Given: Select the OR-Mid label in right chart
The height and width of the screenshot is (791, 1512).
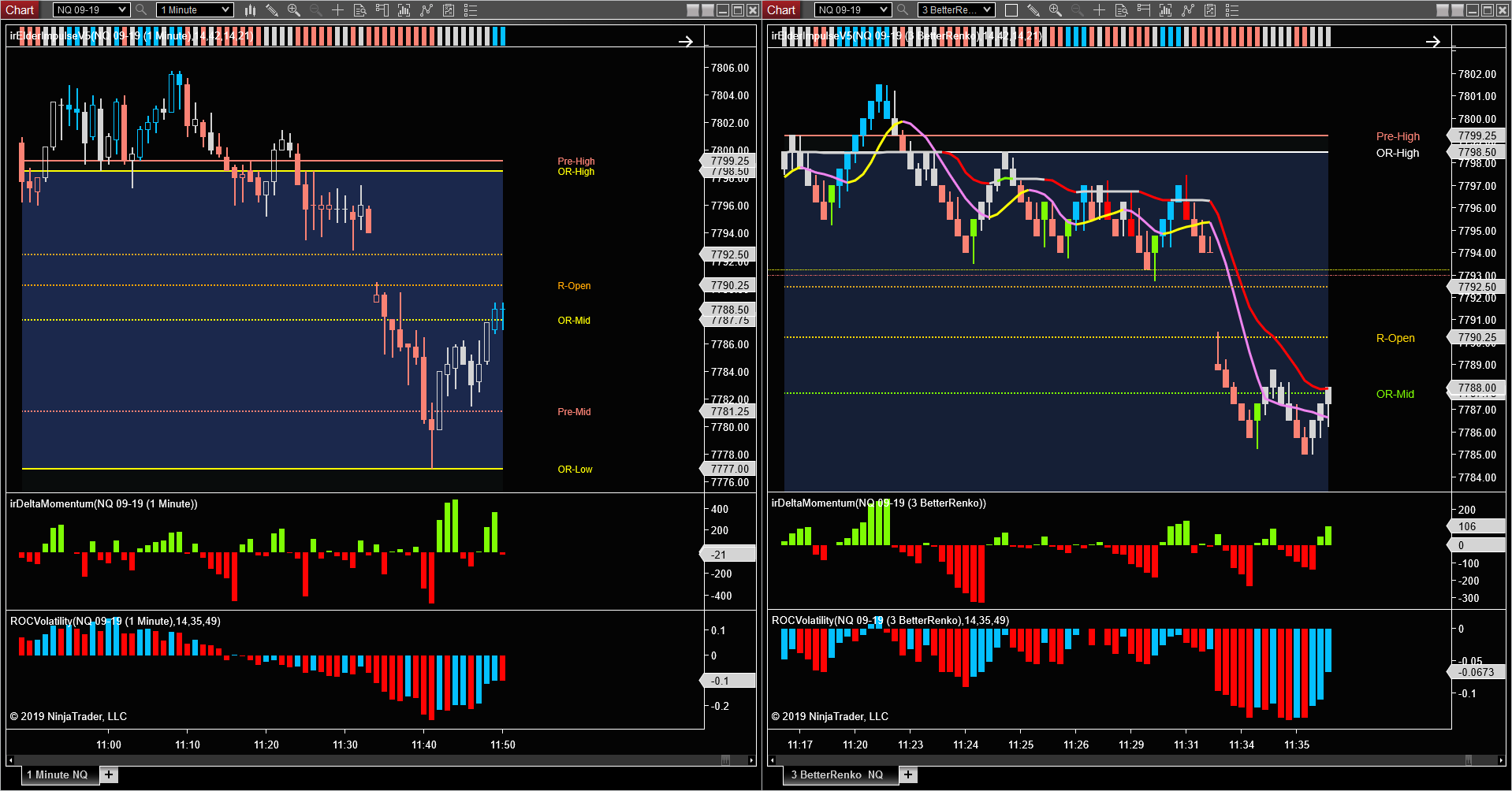Looking at the screenshot, I should tap(1395, 394).
